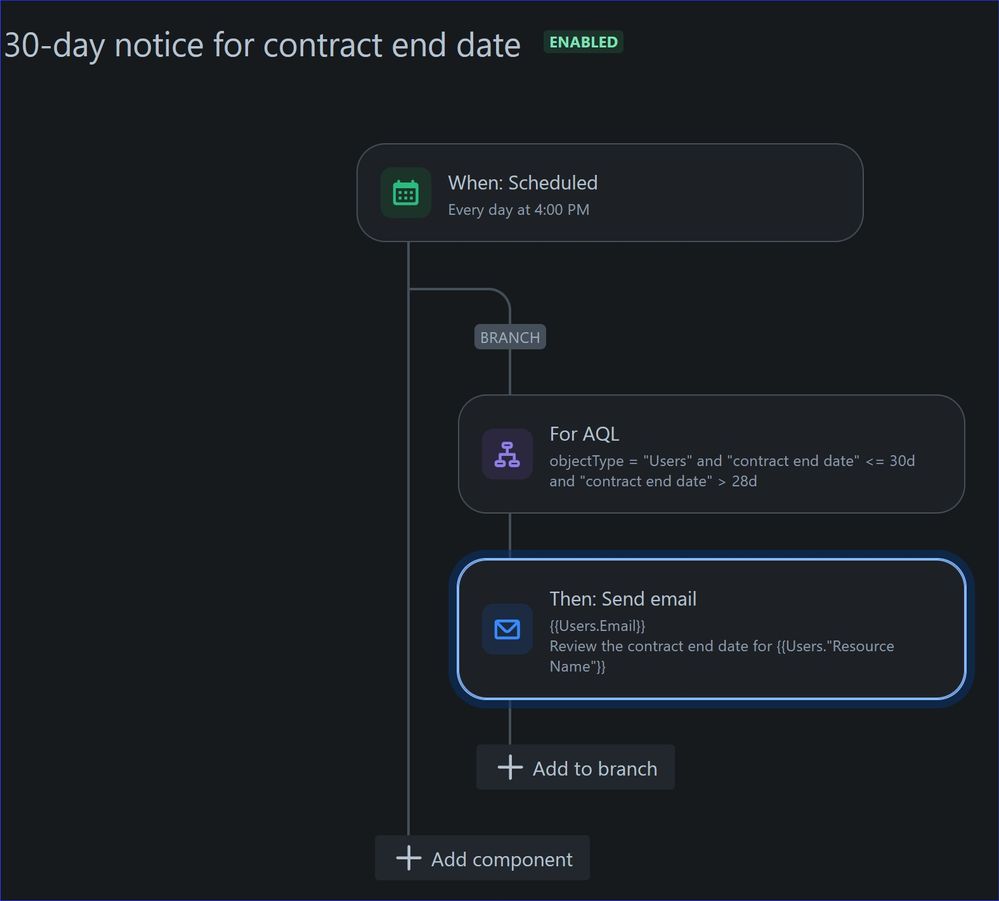Click the green calendar Scheduled trigger icon
This screenshot has width=999, height=901.
point(405,192)
